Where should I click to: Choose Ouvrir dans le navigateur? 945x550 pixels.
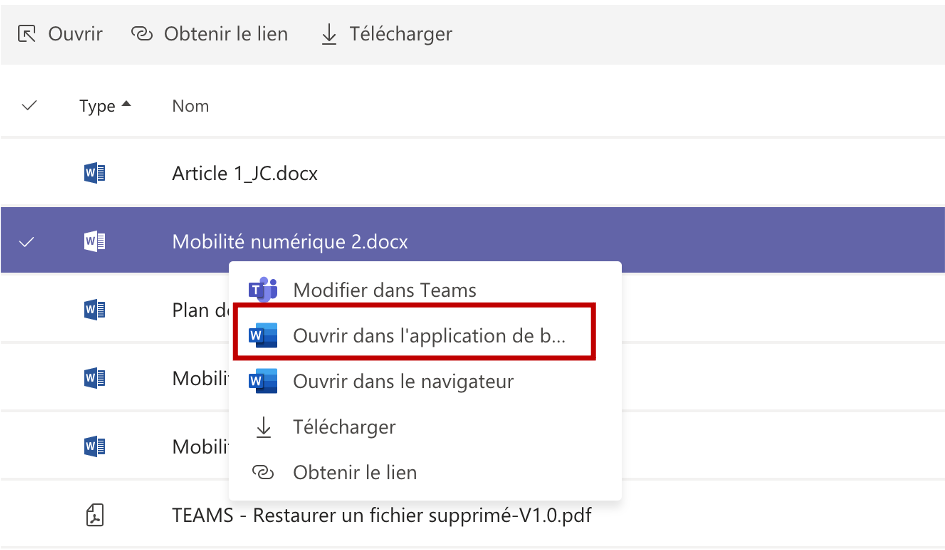point(403,381)
